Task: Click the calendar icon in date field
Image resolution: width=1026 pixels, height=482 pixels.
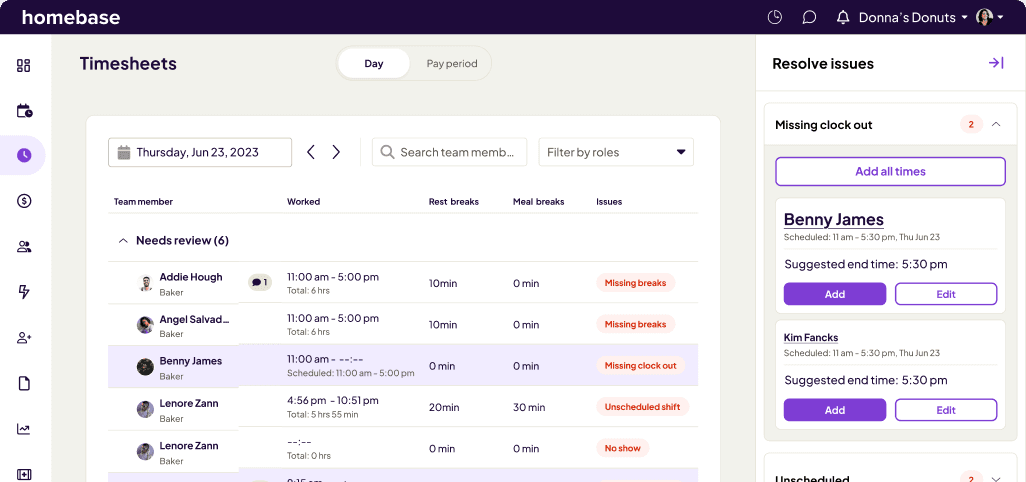Action: point(124,152)
